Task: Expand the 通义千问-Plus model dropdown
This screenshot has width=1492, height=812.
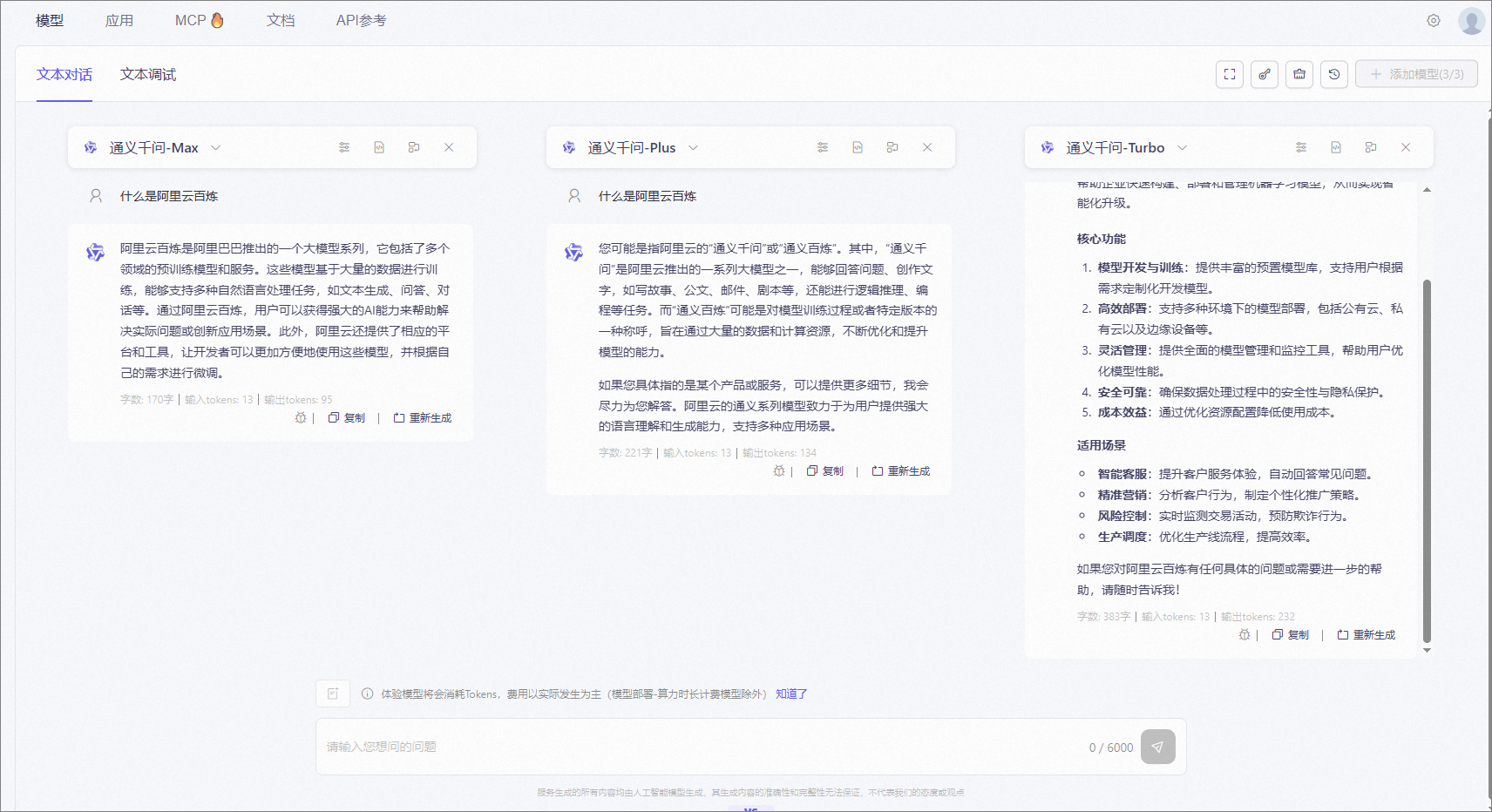Action: (693, 148)
